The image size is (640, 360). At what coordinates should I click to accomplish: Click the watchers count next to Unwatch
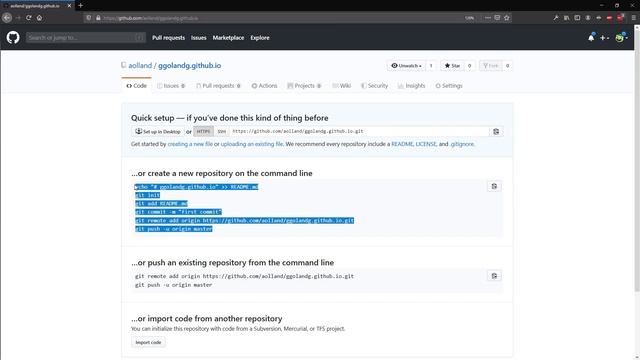[x=431, y=66]
